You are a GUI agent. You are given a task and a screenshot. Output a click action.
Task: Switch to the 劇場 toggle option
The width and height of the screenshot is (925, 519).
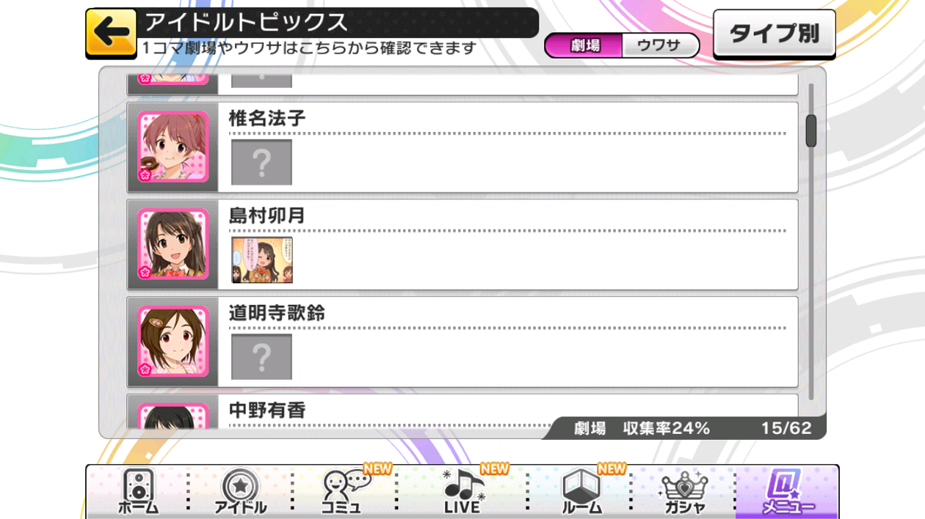(x=585, y=45)
